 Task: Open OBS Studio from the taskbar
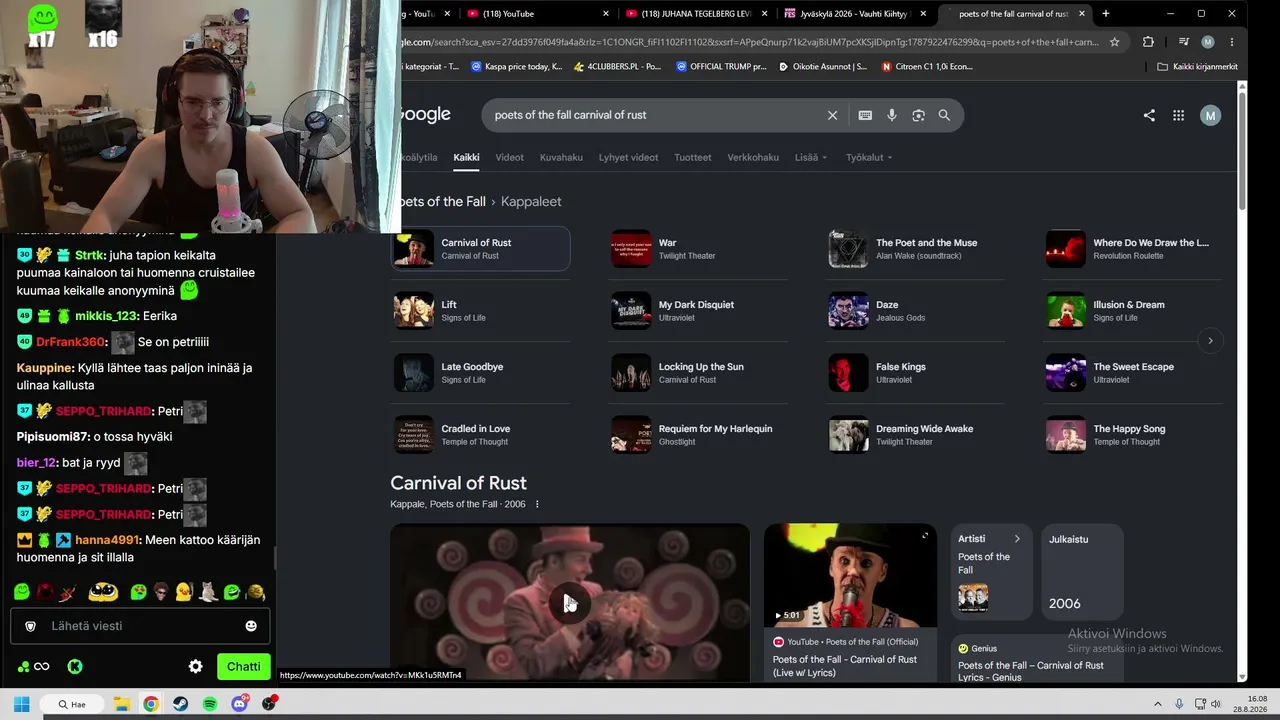click(x=269, y=704)
